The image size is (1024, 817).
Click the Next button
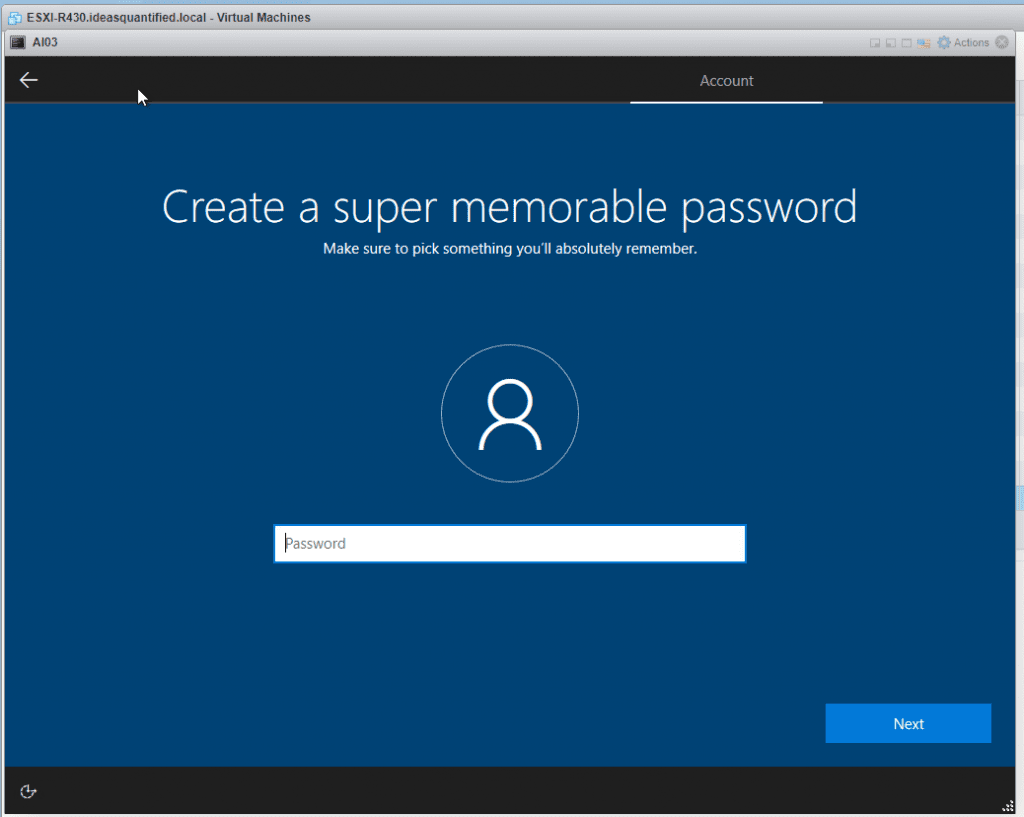pos(908,723)
